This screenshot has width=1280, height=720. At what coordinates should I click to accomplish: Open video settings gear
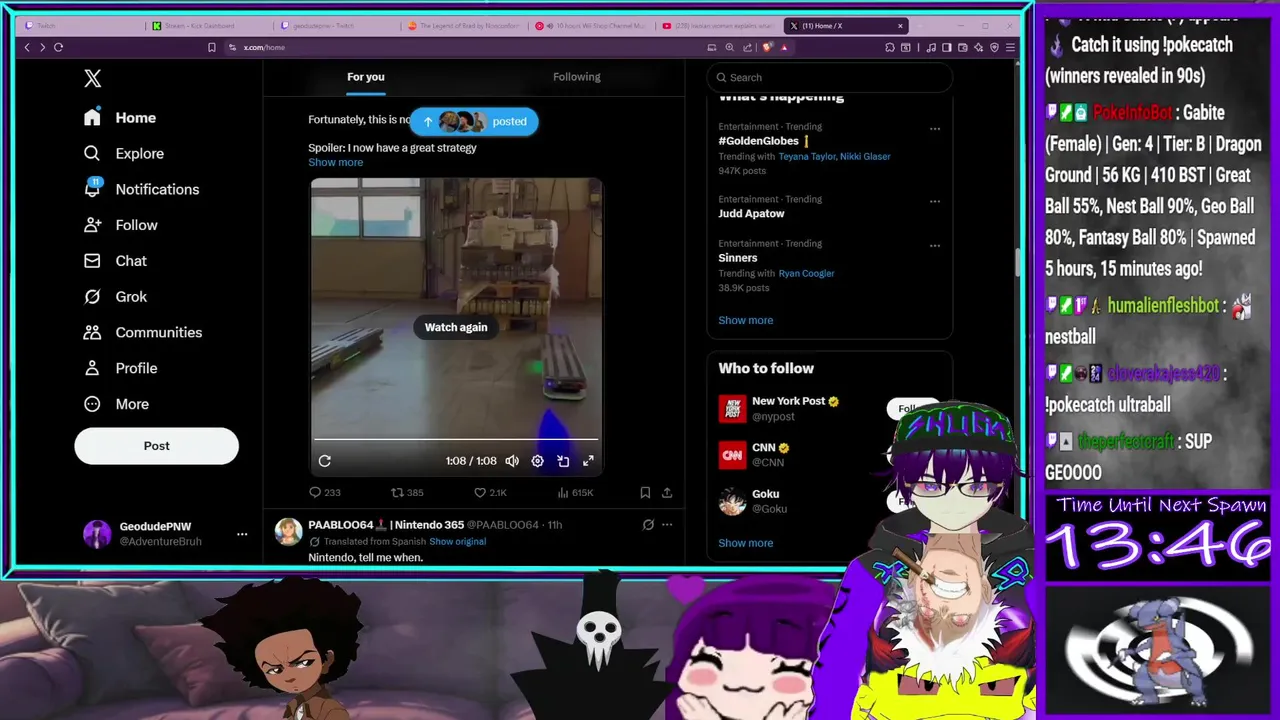pos(537,461)
